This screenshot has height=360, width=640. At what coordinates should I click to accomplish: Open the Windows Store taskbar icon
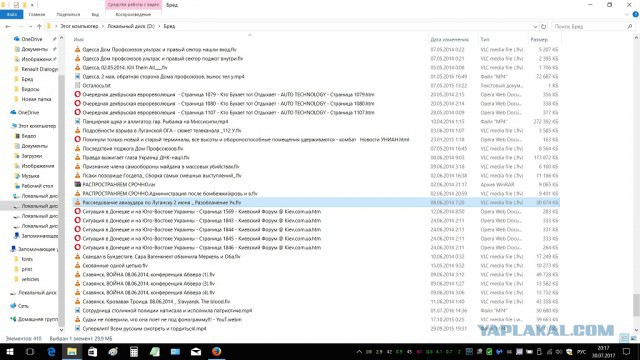click(x=93, y=351)
